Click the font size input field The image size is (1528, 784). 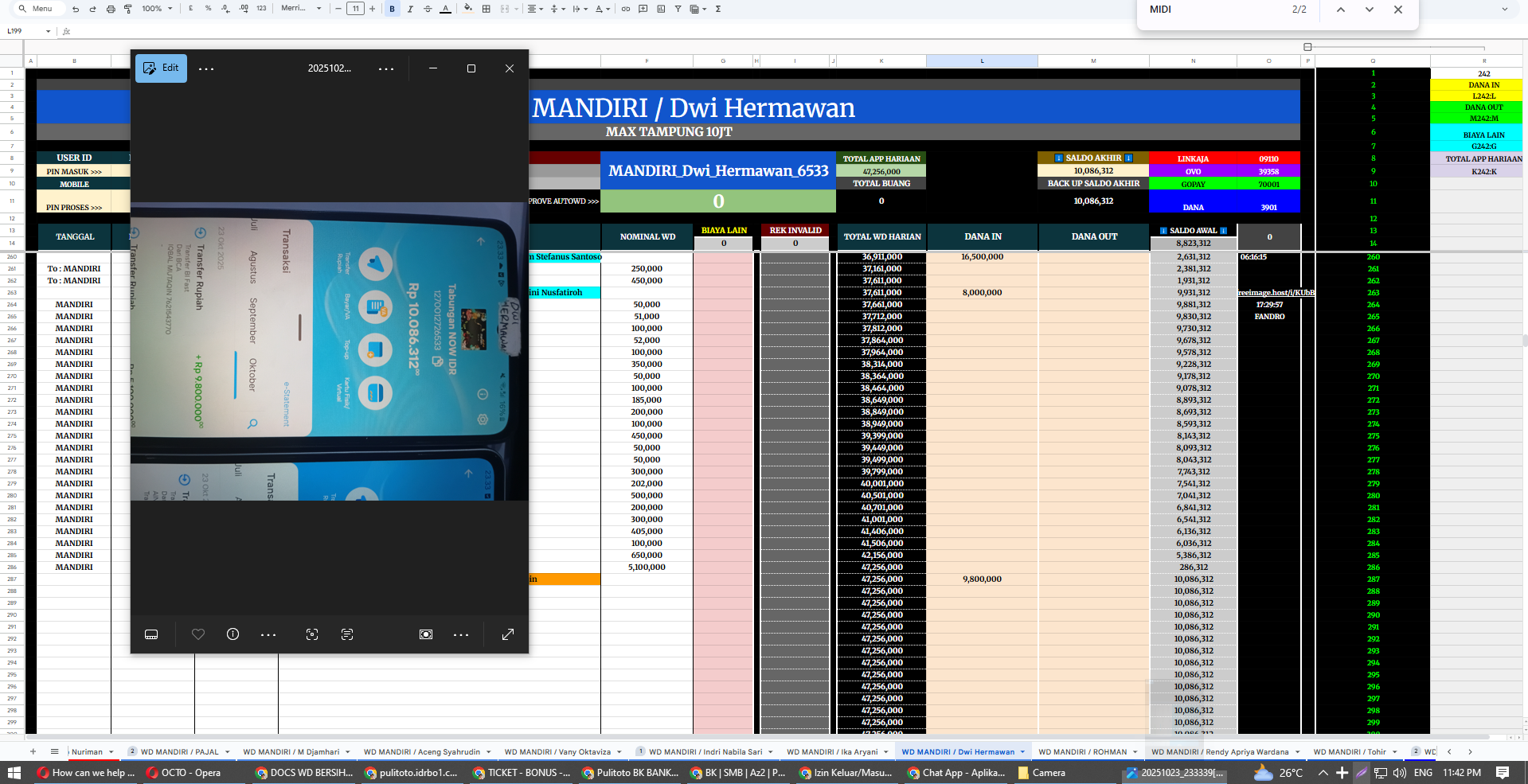coord(355,9)
